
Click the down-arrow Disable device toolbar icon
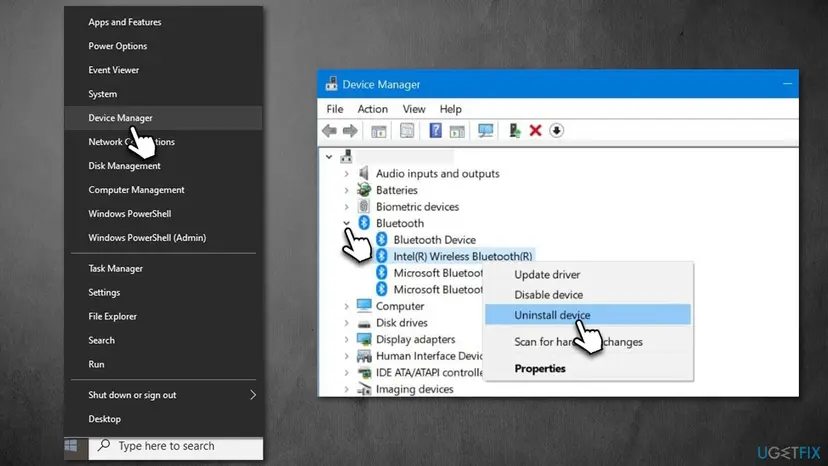click(557, 131)
